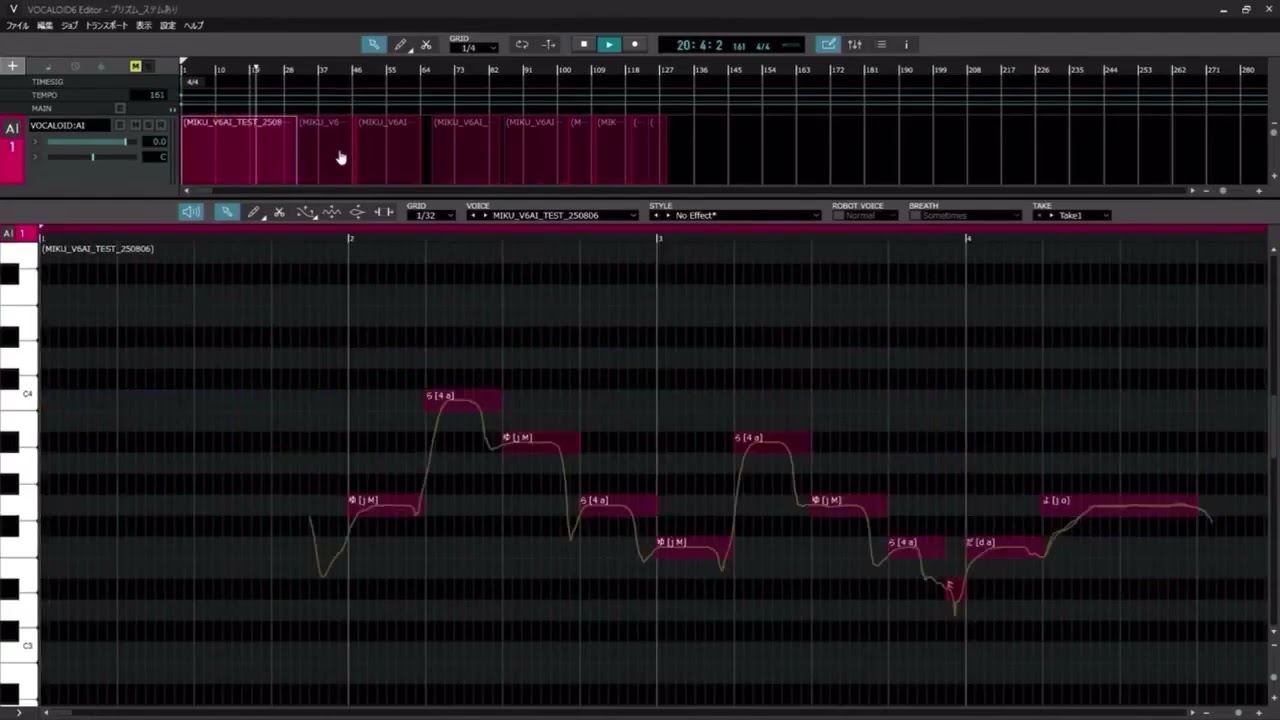
Task: Open the 表示 menu
Action: coord(144,25)
